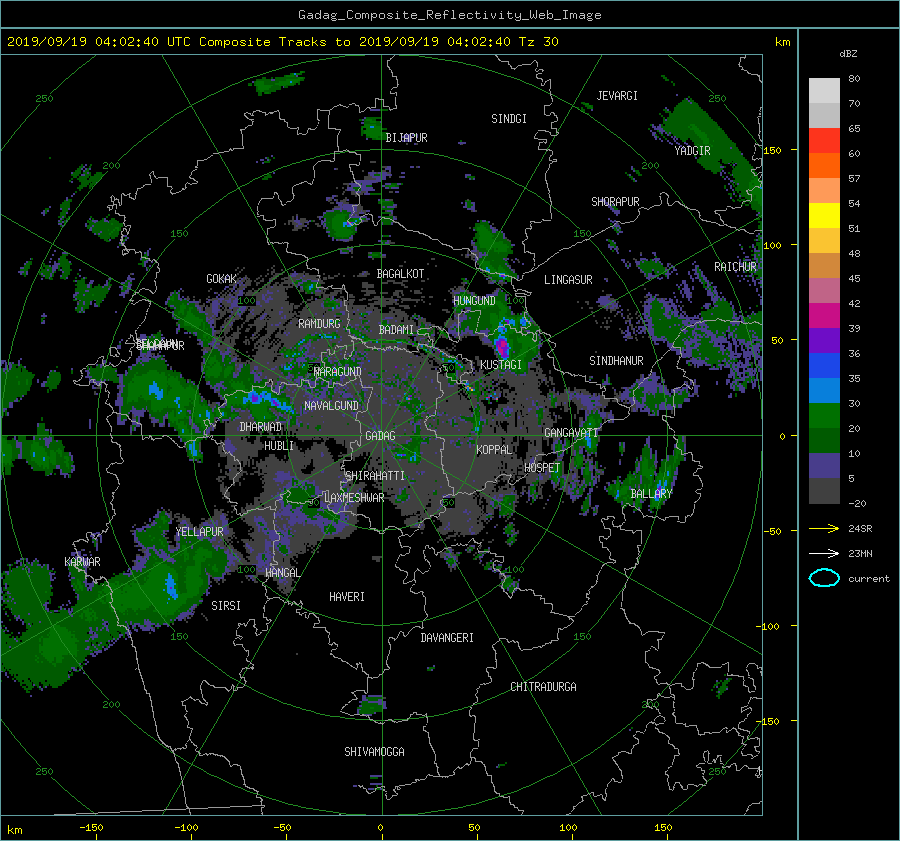Click the HOSPET city label
Screen dimensions: 900x841
(x=542, y=468)
